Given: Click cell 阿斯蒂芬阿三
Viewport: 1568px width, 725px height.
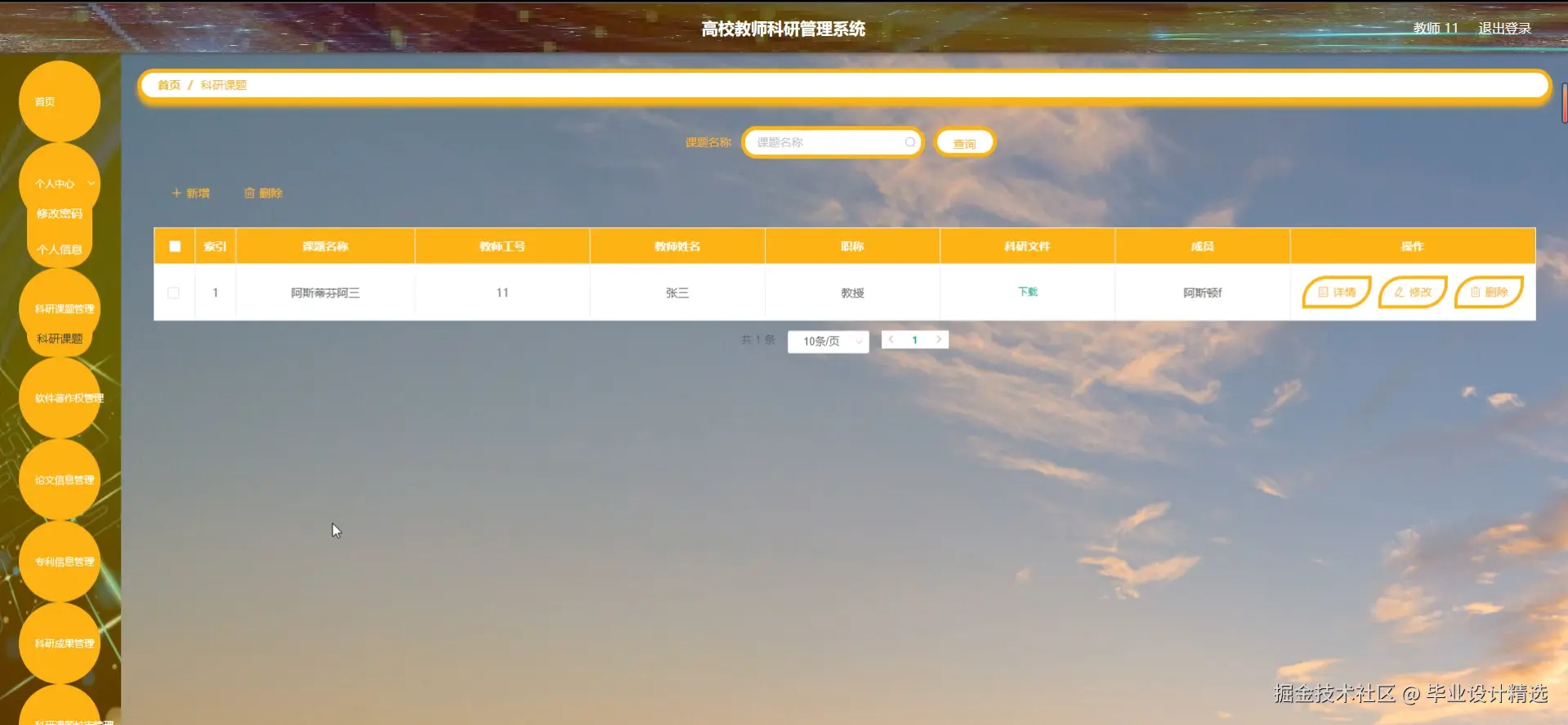Looking at the screenshot, I should [x=325, y=293].
